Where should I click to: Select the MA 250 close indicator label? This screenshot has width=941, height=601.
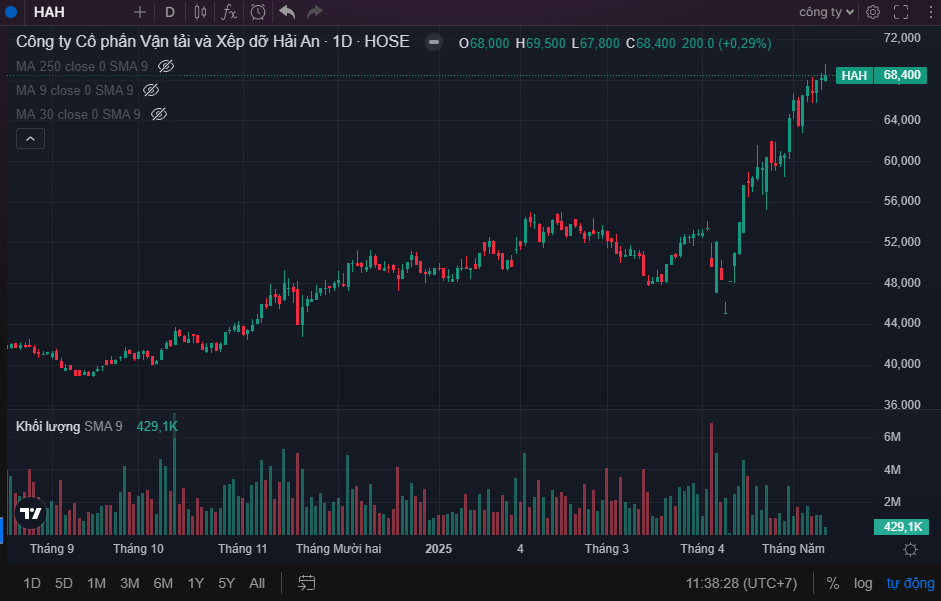pyautogui.click(x=82, y=66)
